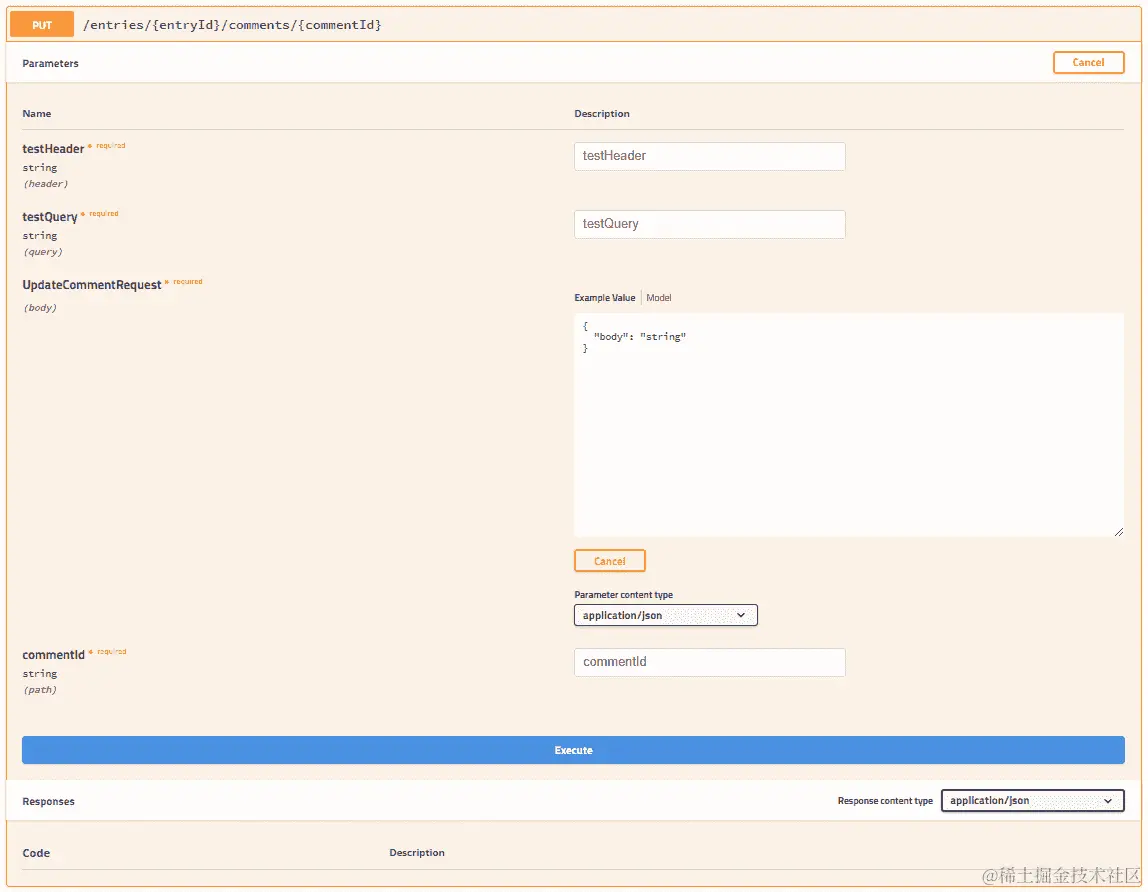Grab the textarea resize handle corner
This screenshot has width=1148, height=892.
point(1118,532)
